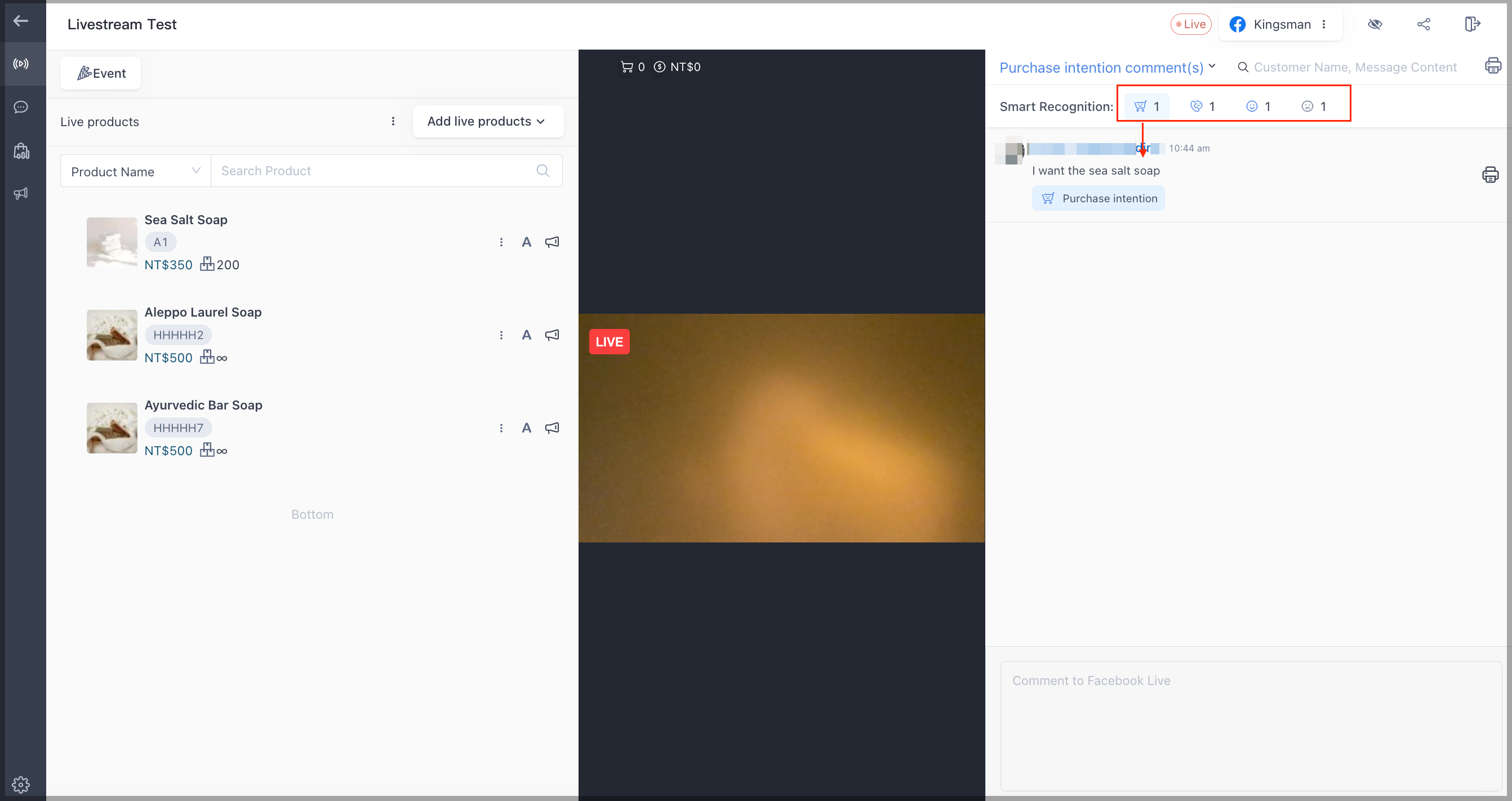Viewport: 1512px width, 801px height.
Task: Click the red Live status badge
Action: pyautogui.click(x=1191, y=24)
